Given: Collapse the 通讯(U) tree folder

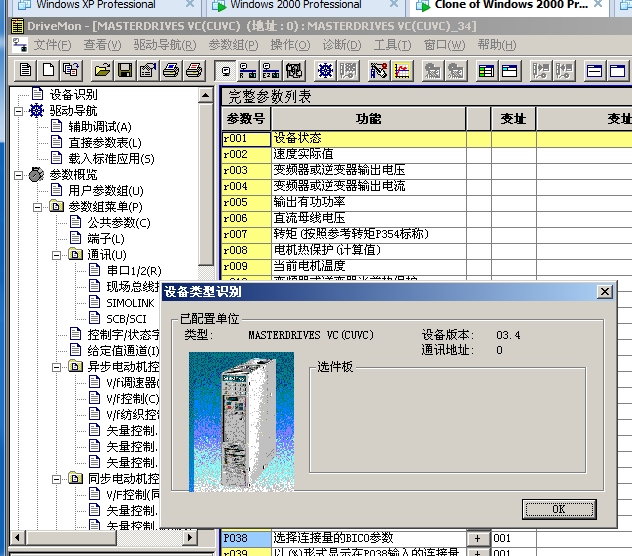Looking at the screenshot, I should pos(57,255).
